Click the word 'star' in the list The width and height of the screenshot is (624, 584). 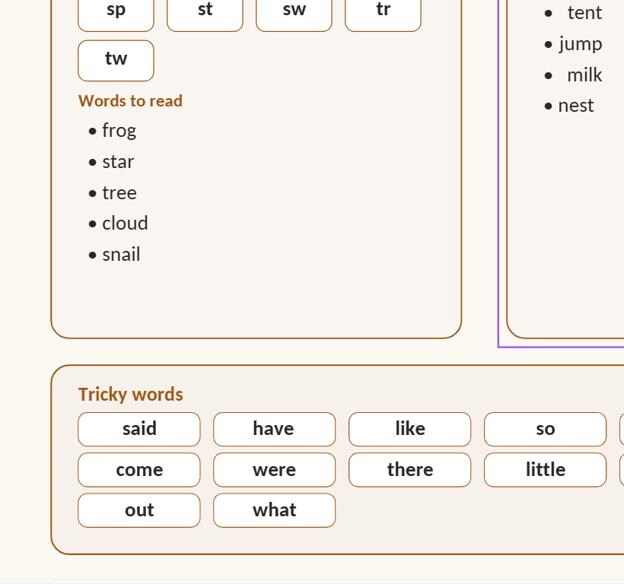coord(118,162)
